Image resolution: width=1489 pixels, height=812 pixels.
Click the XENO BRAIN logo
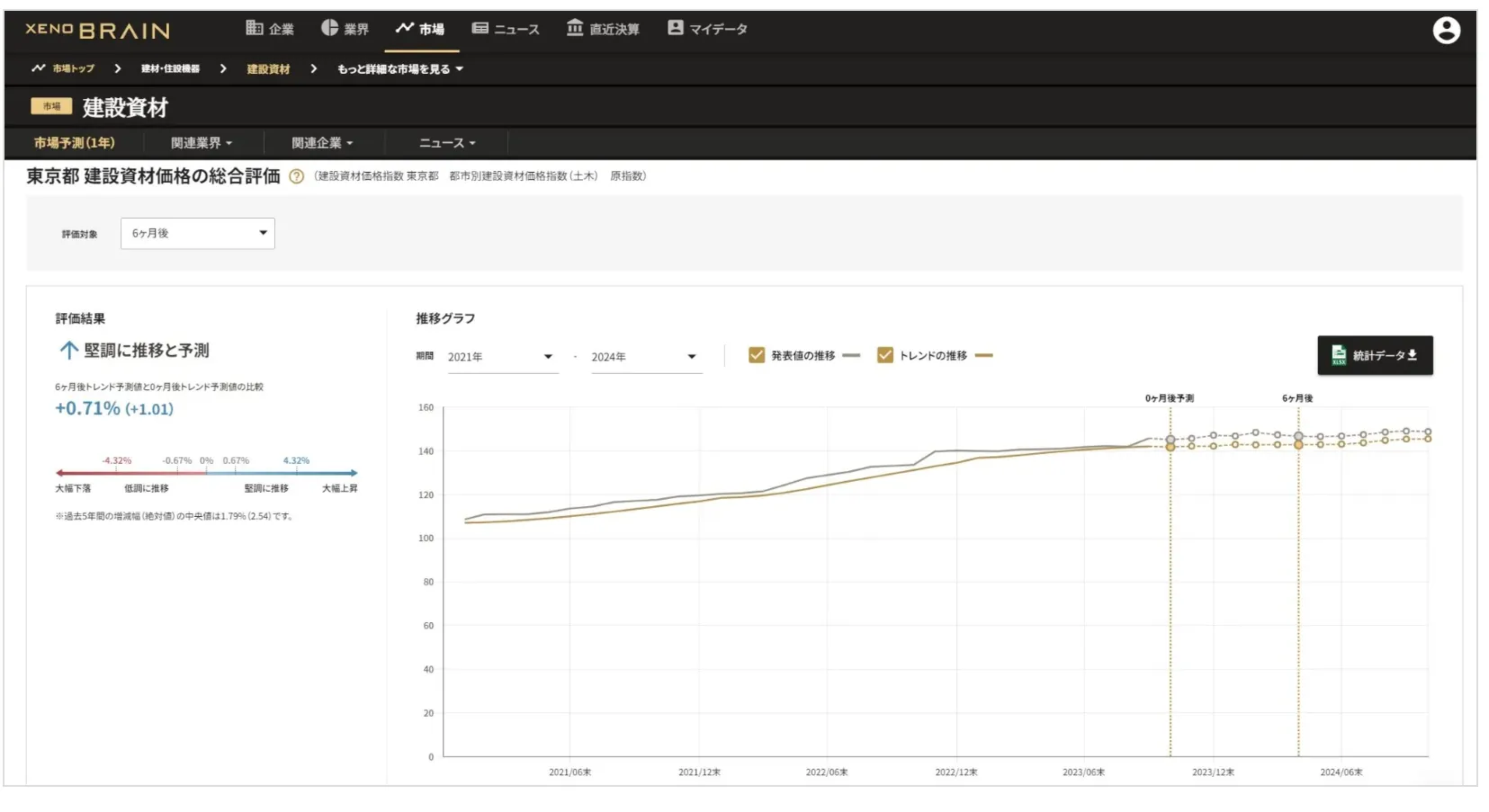[x=97, y=30]
